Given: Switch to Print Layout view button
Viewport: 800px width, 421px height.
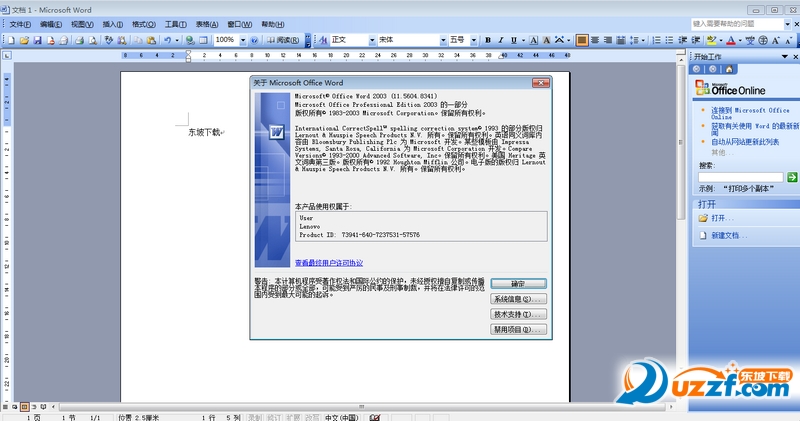Looking at the screenshot, I should pyautogui.click(x=24, y=407).
